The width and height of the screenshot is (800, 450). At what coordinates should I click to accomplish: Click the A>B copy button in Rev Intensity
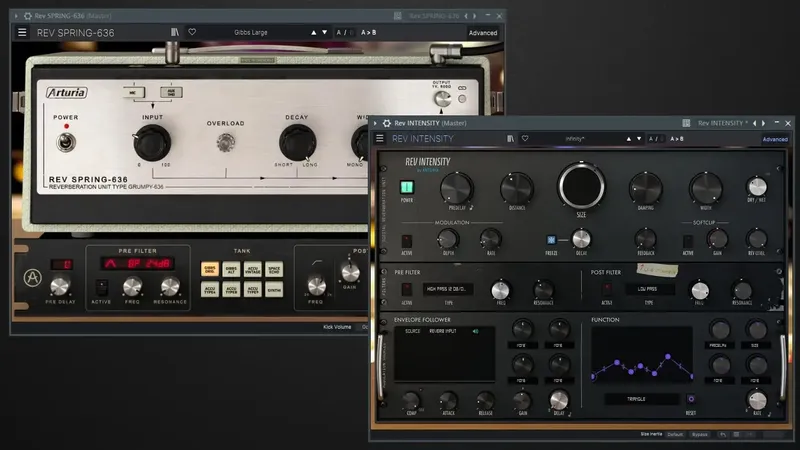point(677,138)
